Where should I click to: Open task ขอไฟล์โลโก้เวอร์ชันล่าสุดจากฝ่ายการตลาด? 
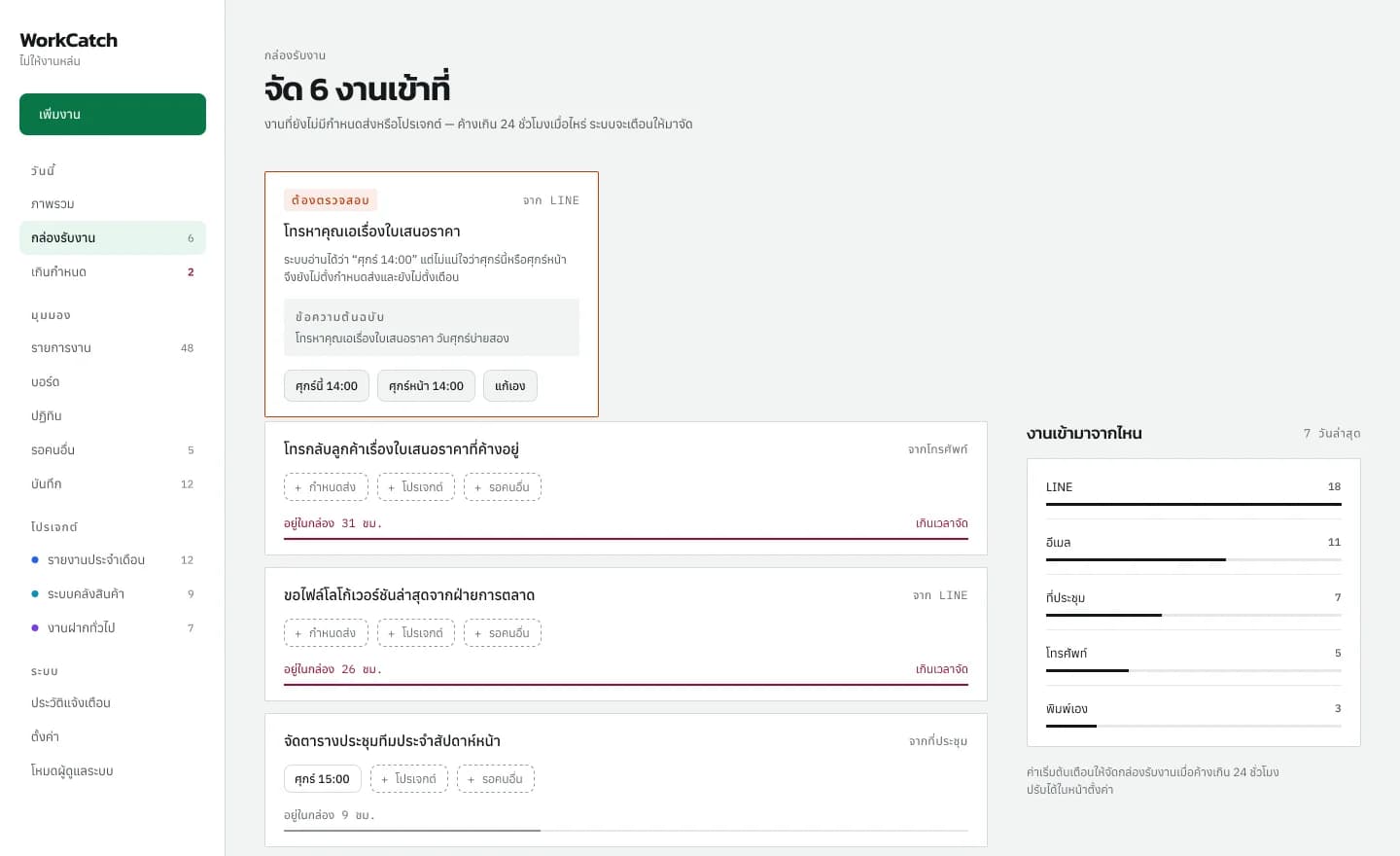tap(409, 595)
